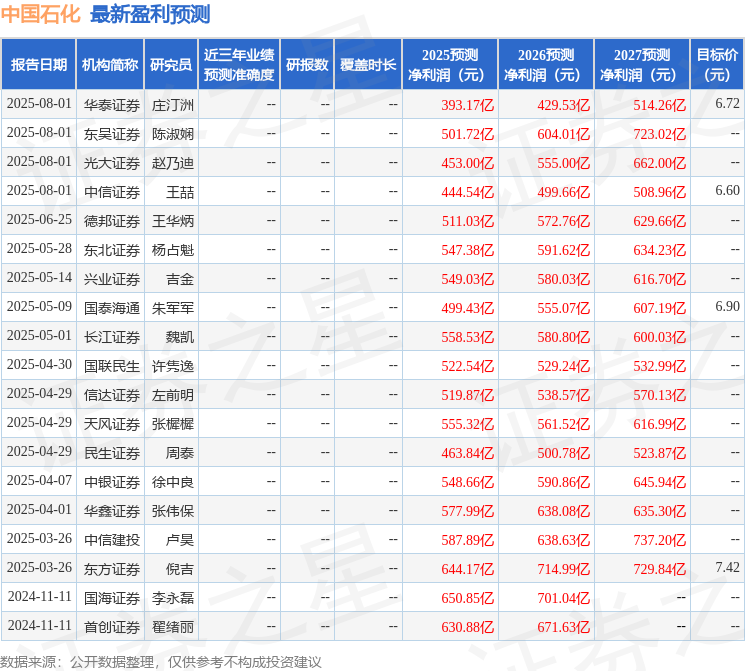Viewport: 745px width, 671px height.
Task: Click the 研报数 column header
Action: click(307, 65)
